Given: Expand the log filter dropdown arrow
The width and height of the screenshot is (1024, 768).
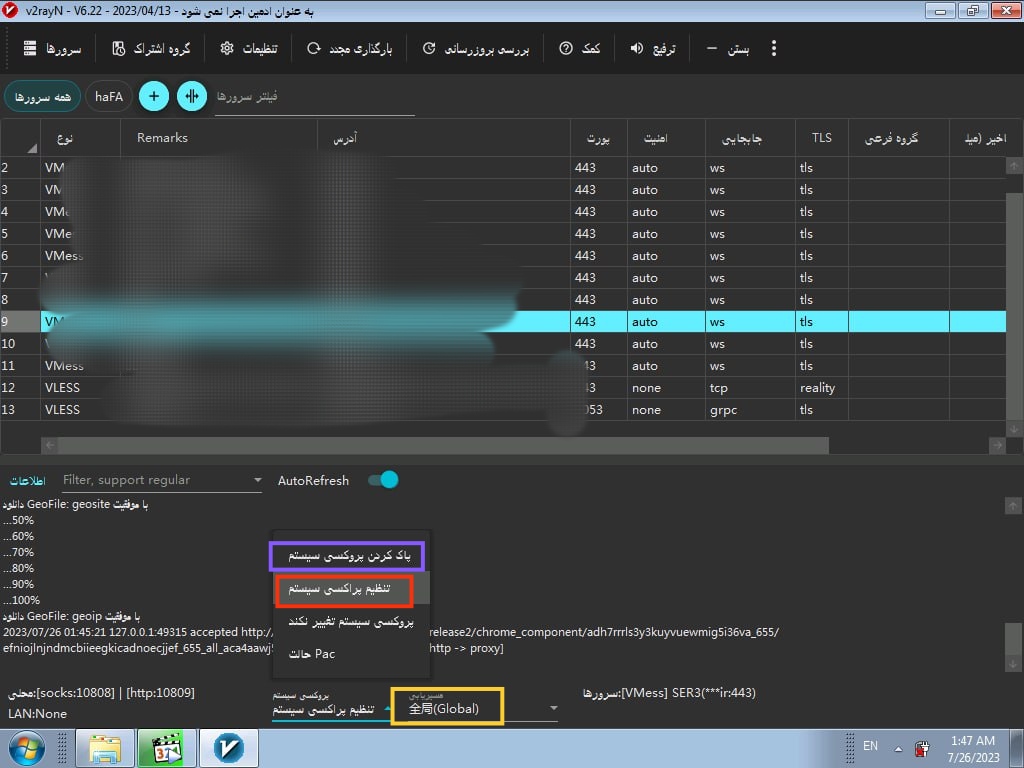Looking at the screenshot, I should [257, 481].
